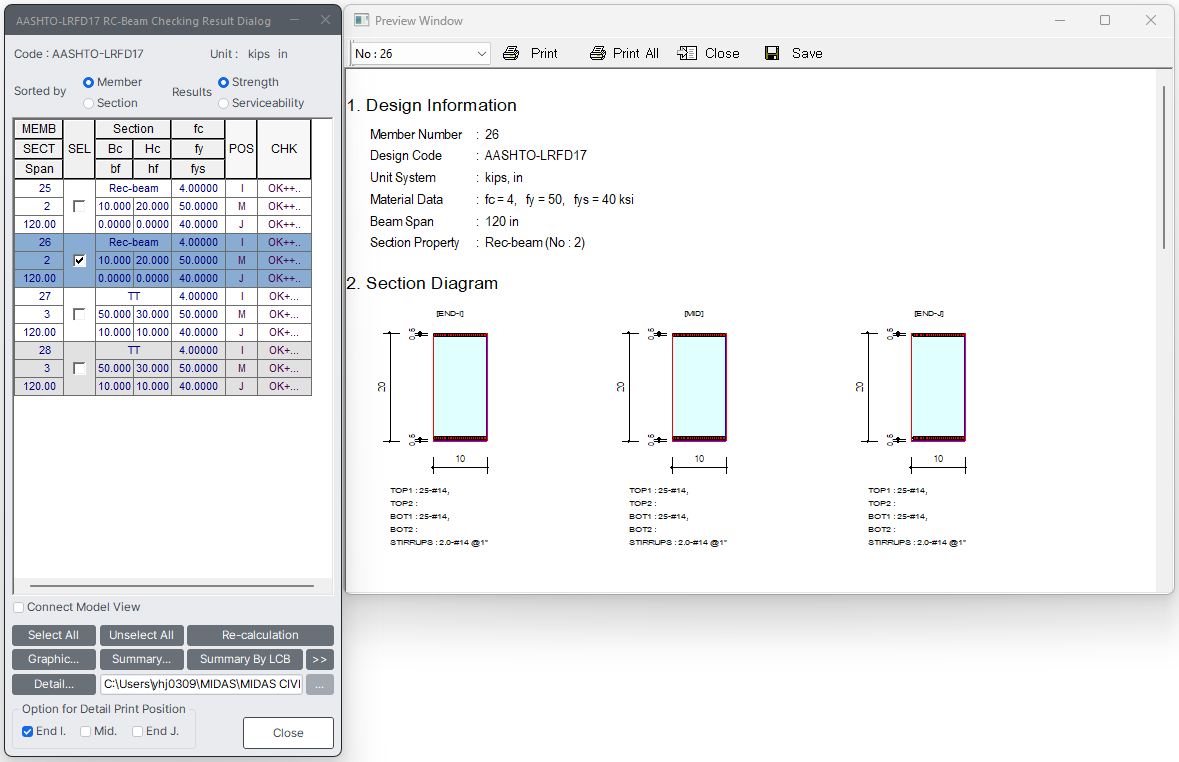
Task: Check SEL box for member 25
Action: pos(79,206)
